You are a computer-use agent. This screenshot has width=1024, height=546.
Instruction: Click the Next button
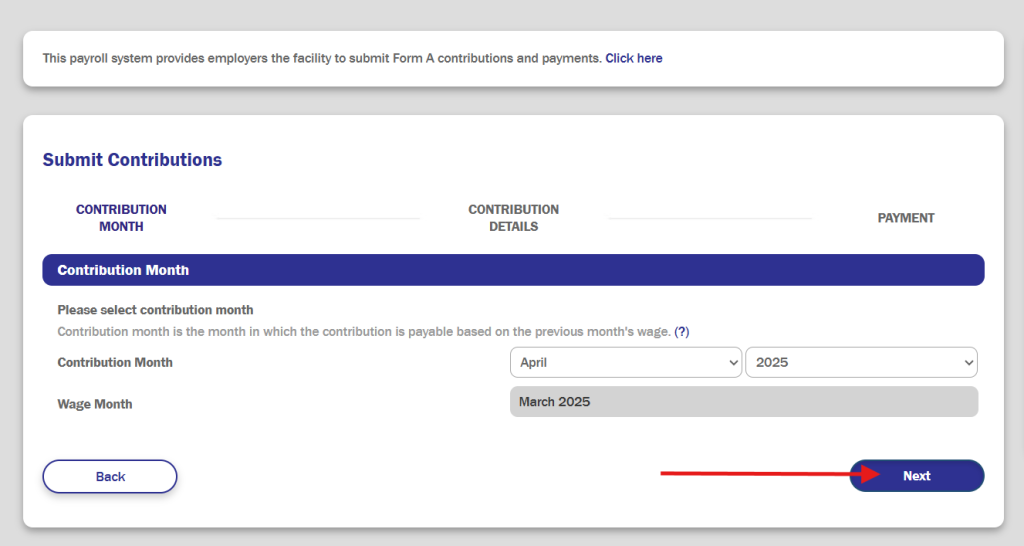[917, 476]
